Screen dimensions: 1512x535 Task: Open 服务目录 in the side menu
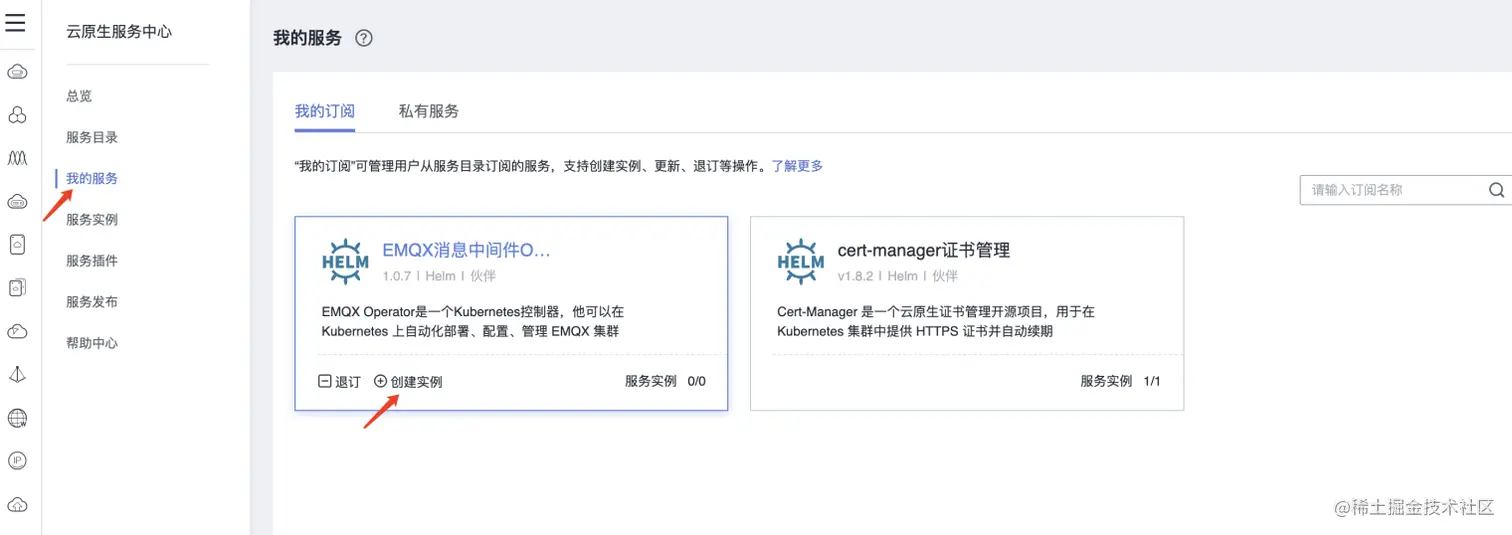point(92,137)
